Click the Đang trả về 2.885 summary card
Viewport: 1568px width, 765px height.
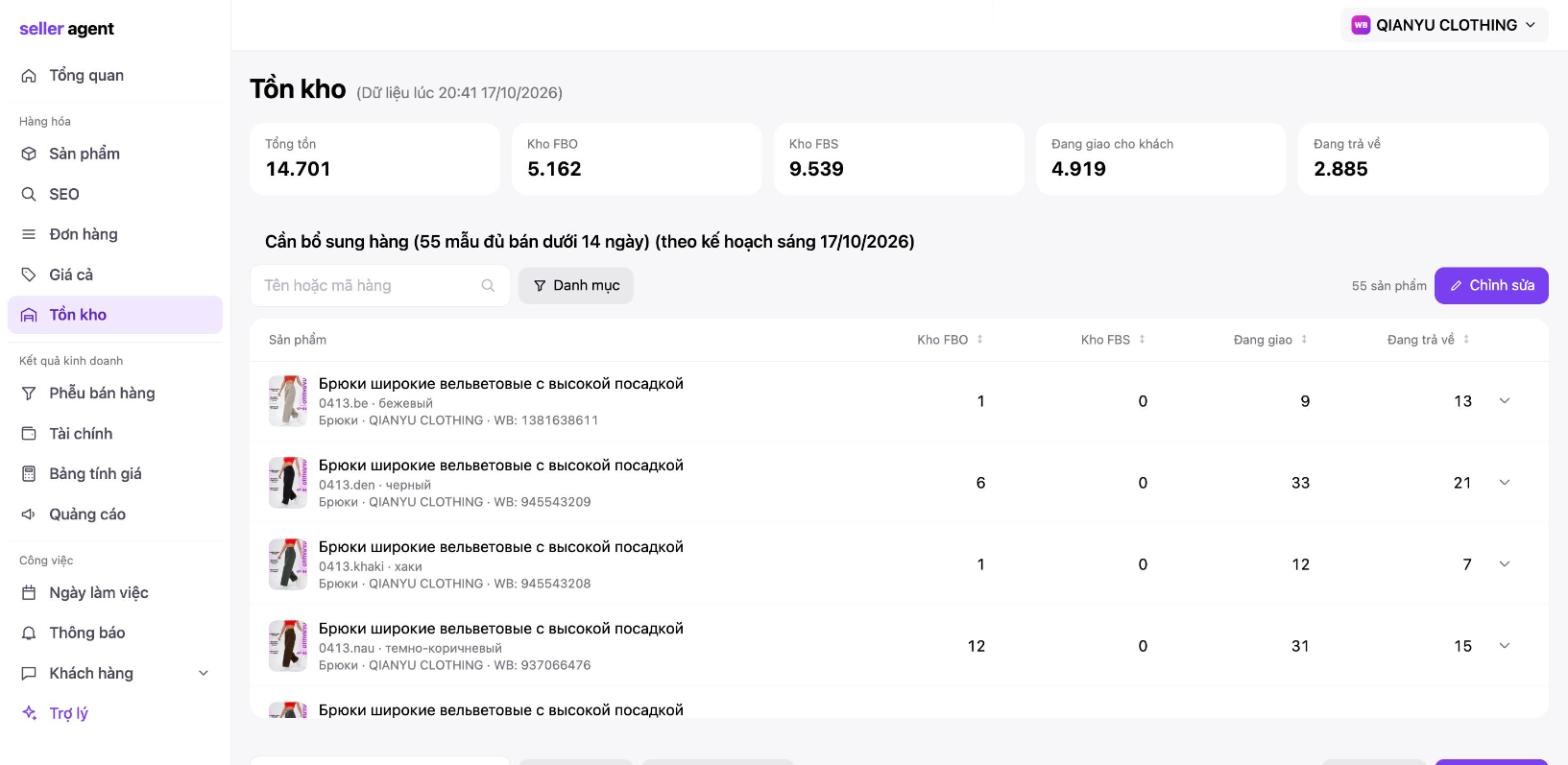click(1423, 159)
